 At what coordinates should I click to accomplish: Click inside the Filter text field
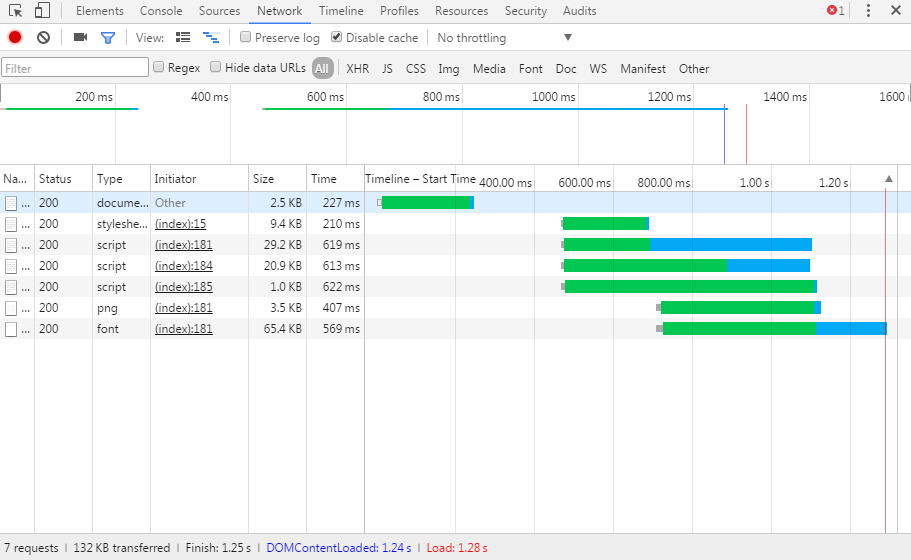click(75, 68)
